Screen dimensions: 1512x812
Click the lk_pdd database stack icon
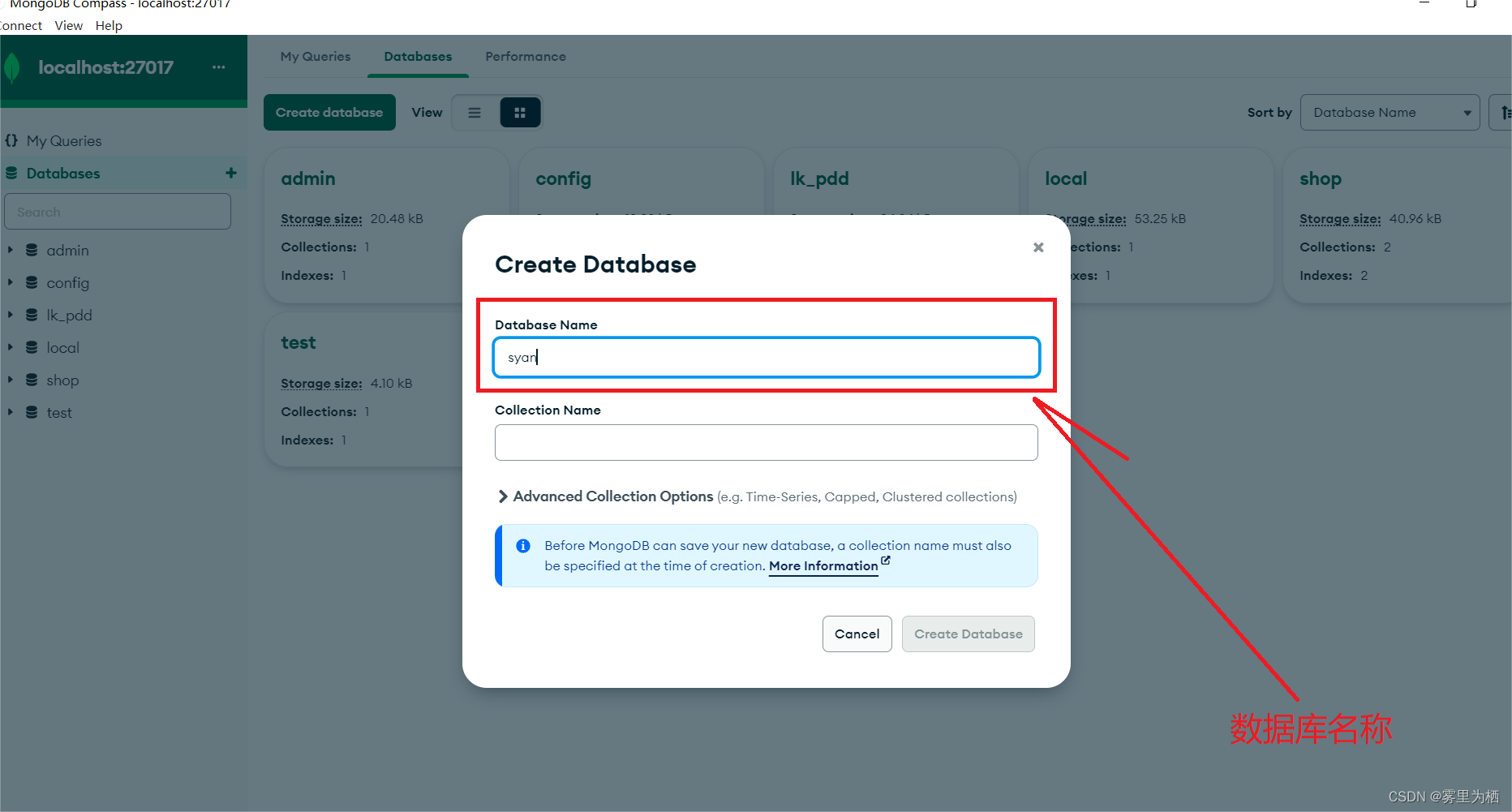coord(32,315)
